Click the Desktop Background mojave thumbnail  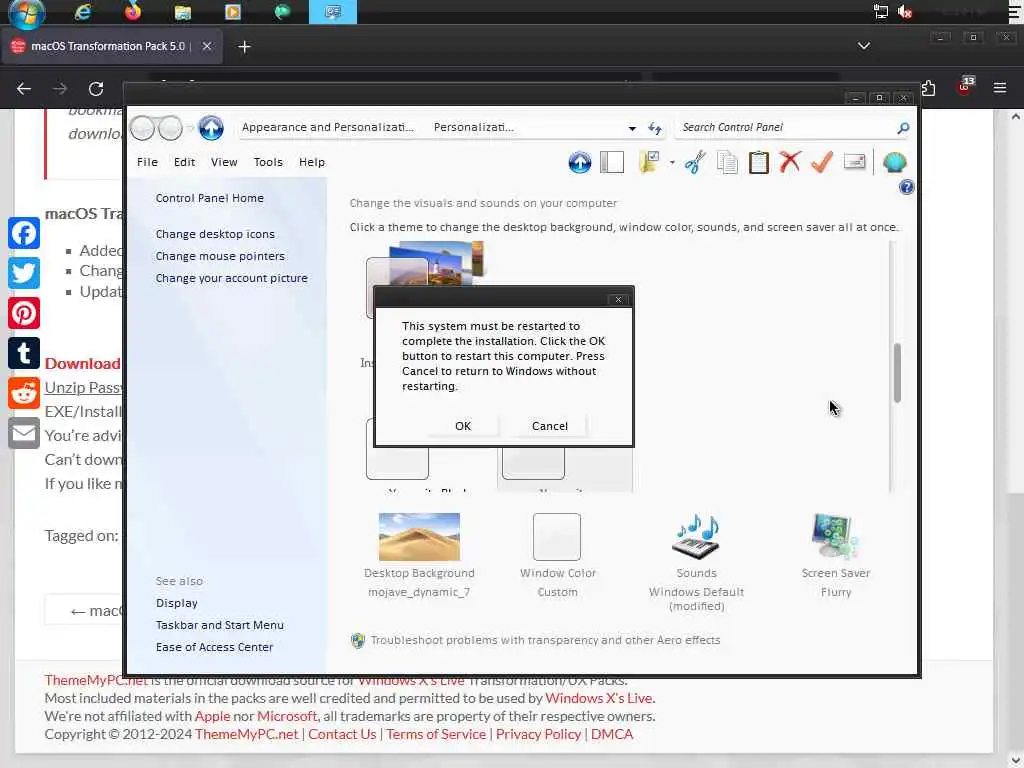click(419, 537)
